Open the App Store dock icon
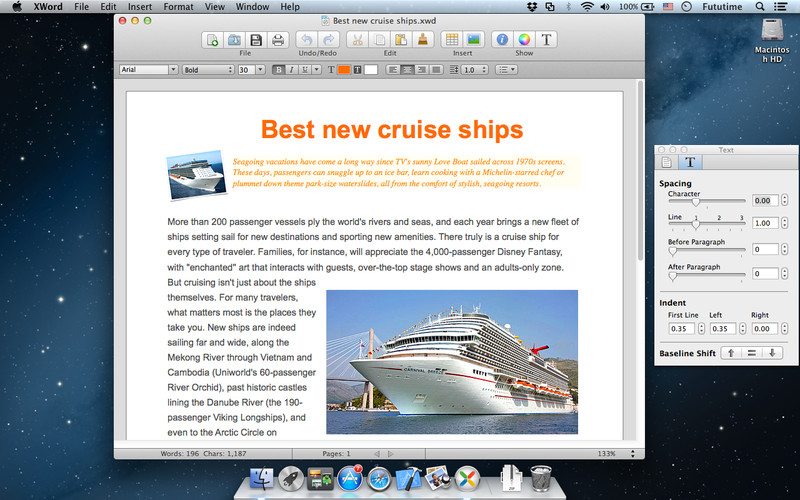Screen dimensions: 800x500 click(350, 479)
